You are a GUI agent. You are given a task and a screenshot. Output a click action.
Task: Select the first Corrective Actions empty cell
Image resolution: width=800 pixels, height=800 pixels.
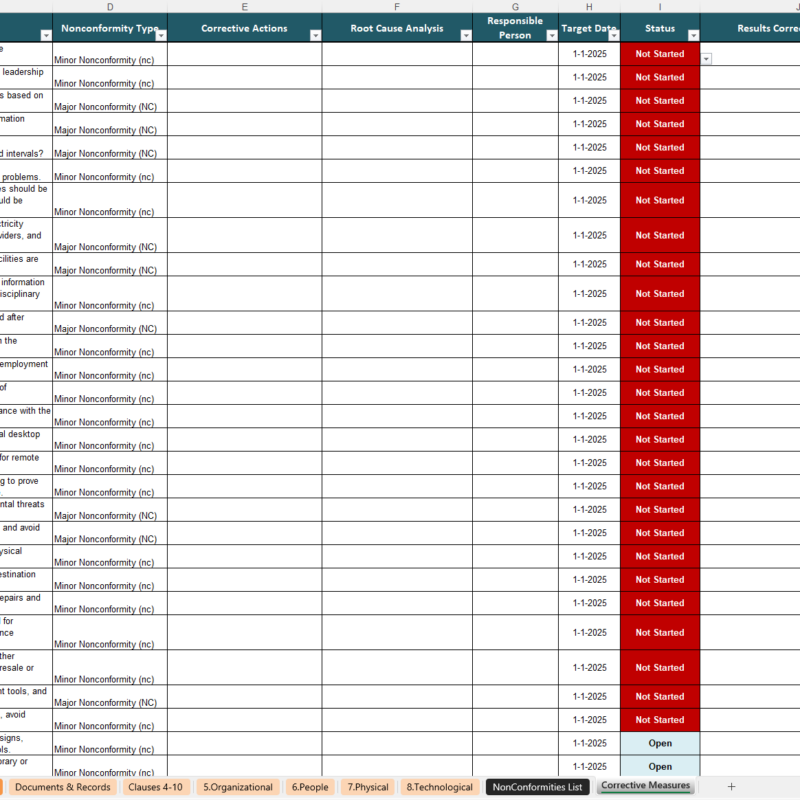click(245, 54)
